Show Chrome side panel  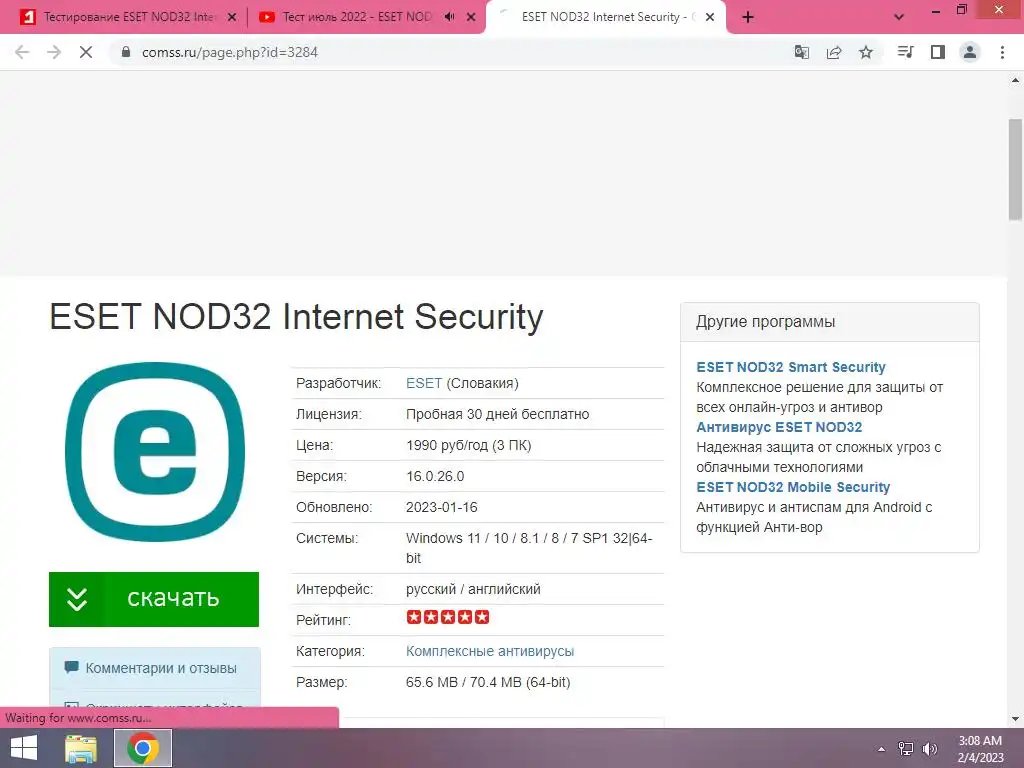938,52
